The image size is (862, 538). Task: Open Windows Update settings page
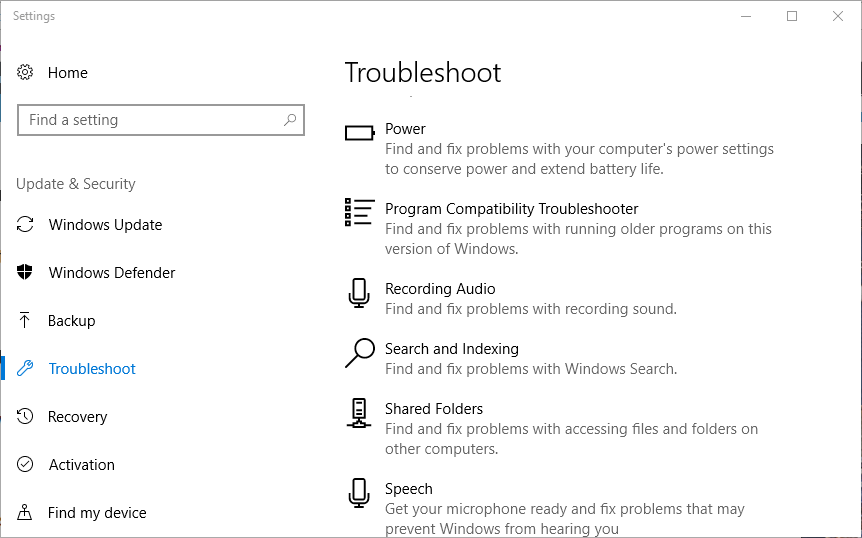105,224
